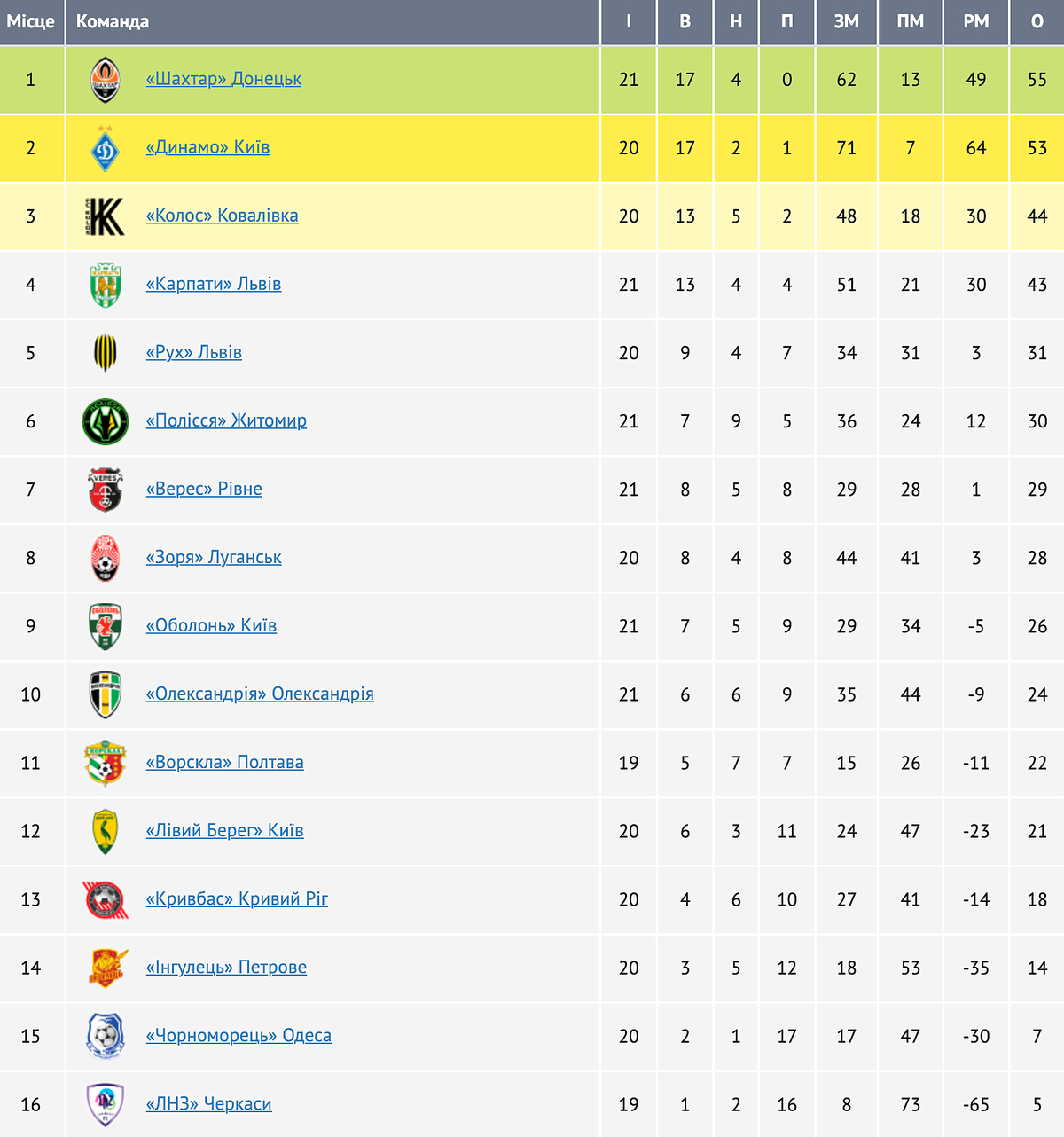Image resolution: width=1064 pixels, height=1137 pixels.
Task: Open the «Динамо» Київ team link
Action: coord(207,148)
